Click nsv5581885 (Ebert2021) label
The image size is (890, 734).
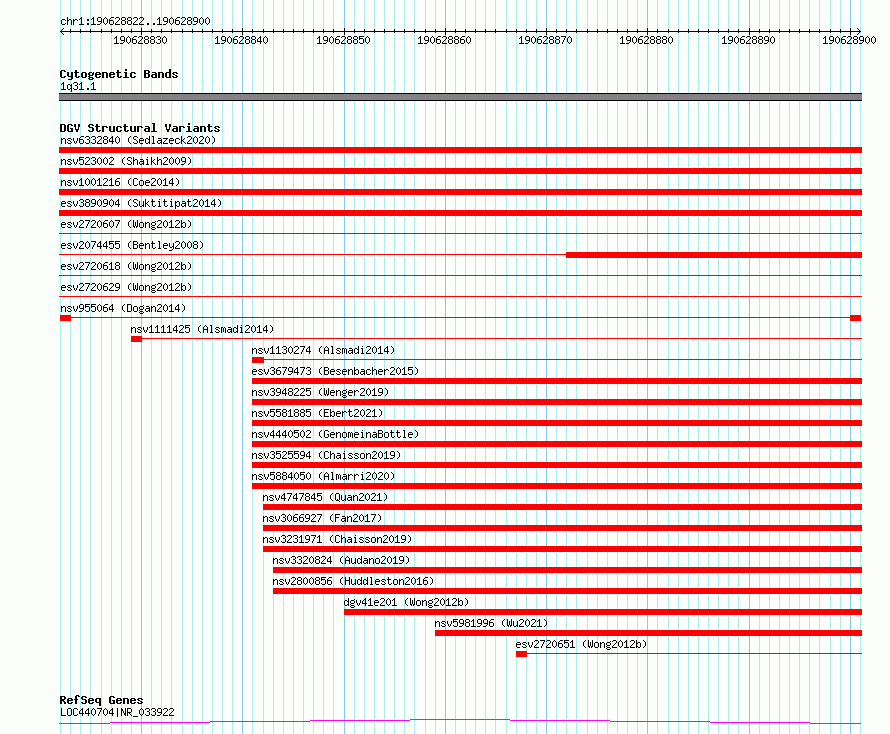point(317,413)
